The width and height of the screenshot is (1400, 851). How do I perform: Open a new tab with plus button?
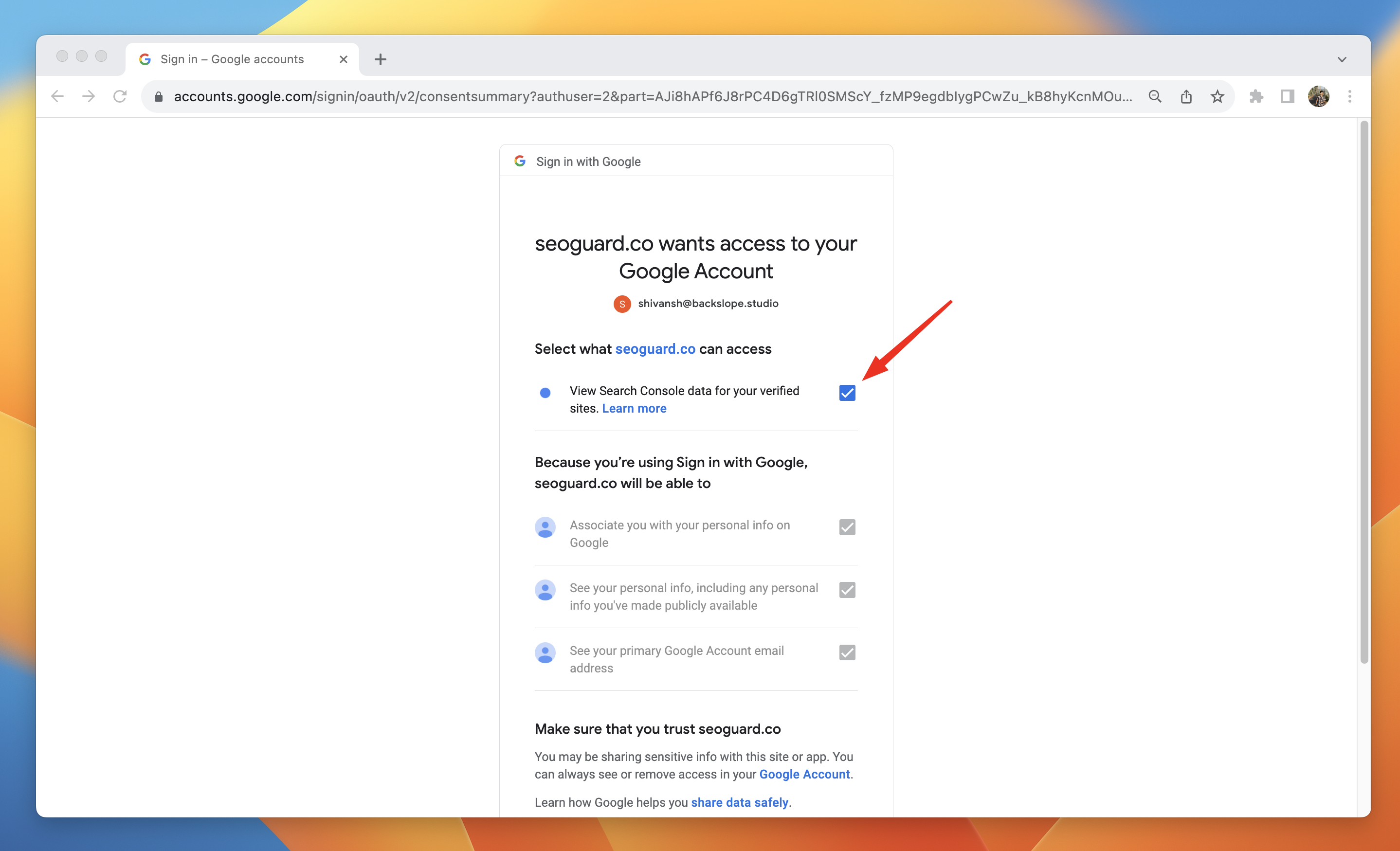coord(380,59)
